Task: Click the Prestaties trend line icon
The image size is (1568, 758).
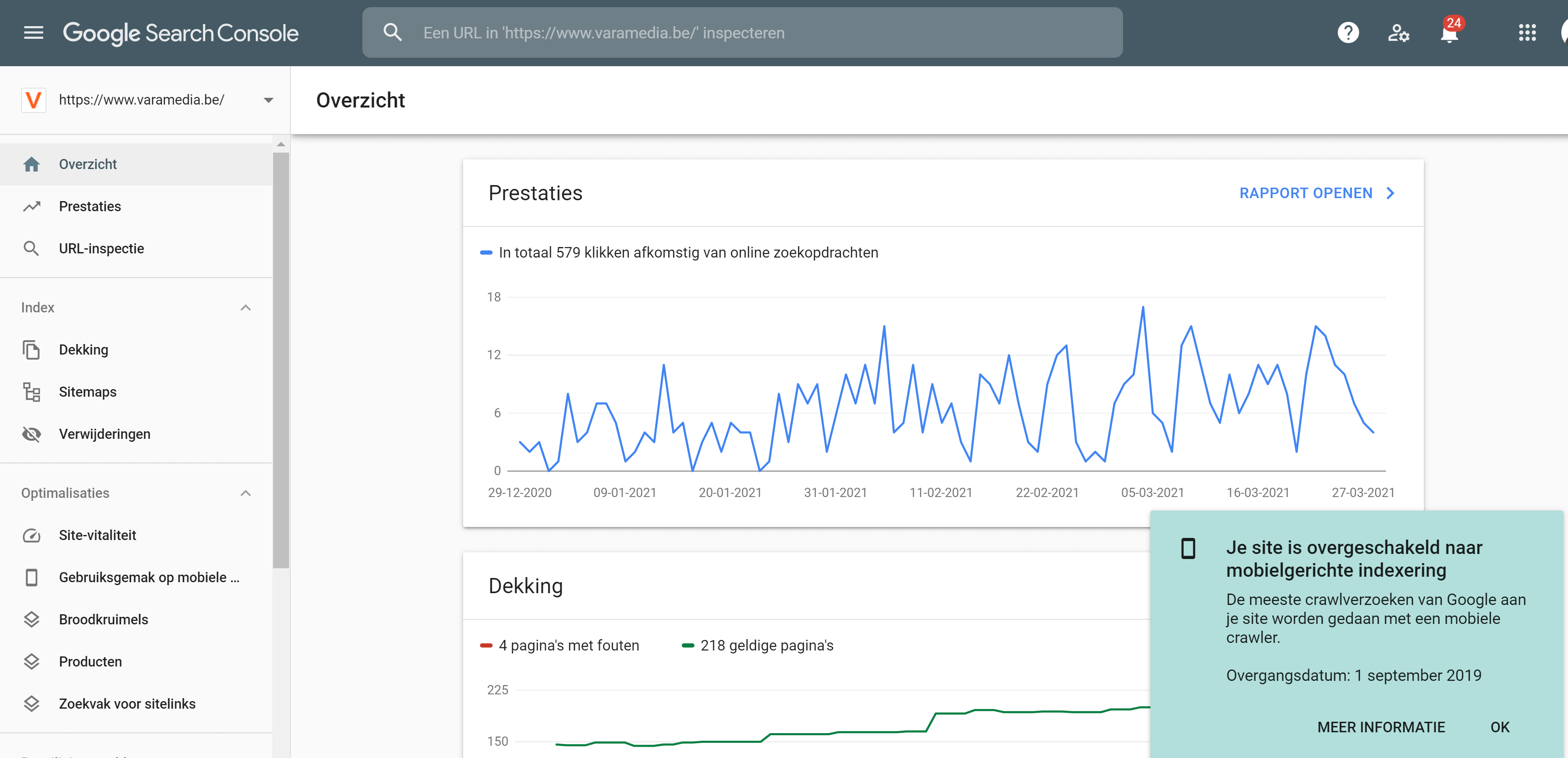Action: [31, 207]
